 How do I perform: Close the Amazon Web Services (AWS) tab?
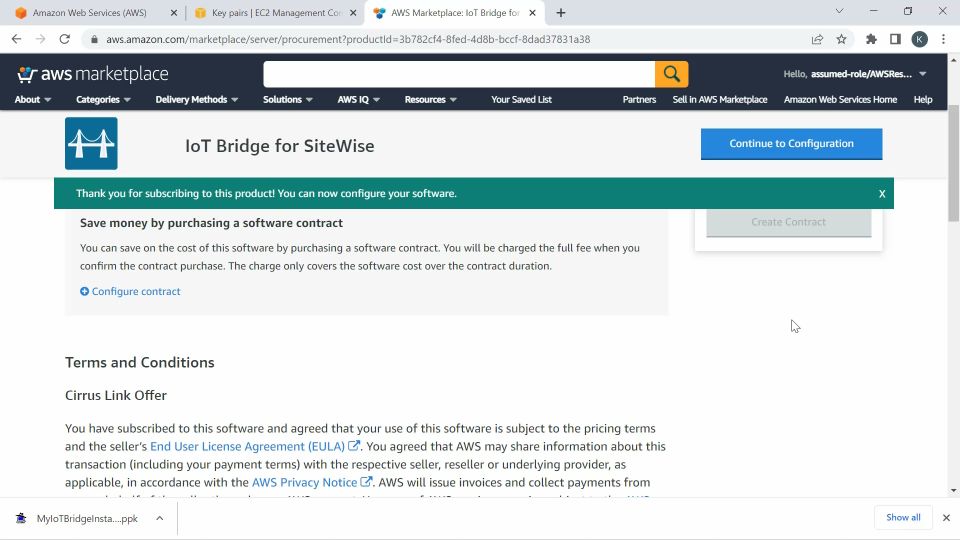pyautogui.click(x=174, y=13)
